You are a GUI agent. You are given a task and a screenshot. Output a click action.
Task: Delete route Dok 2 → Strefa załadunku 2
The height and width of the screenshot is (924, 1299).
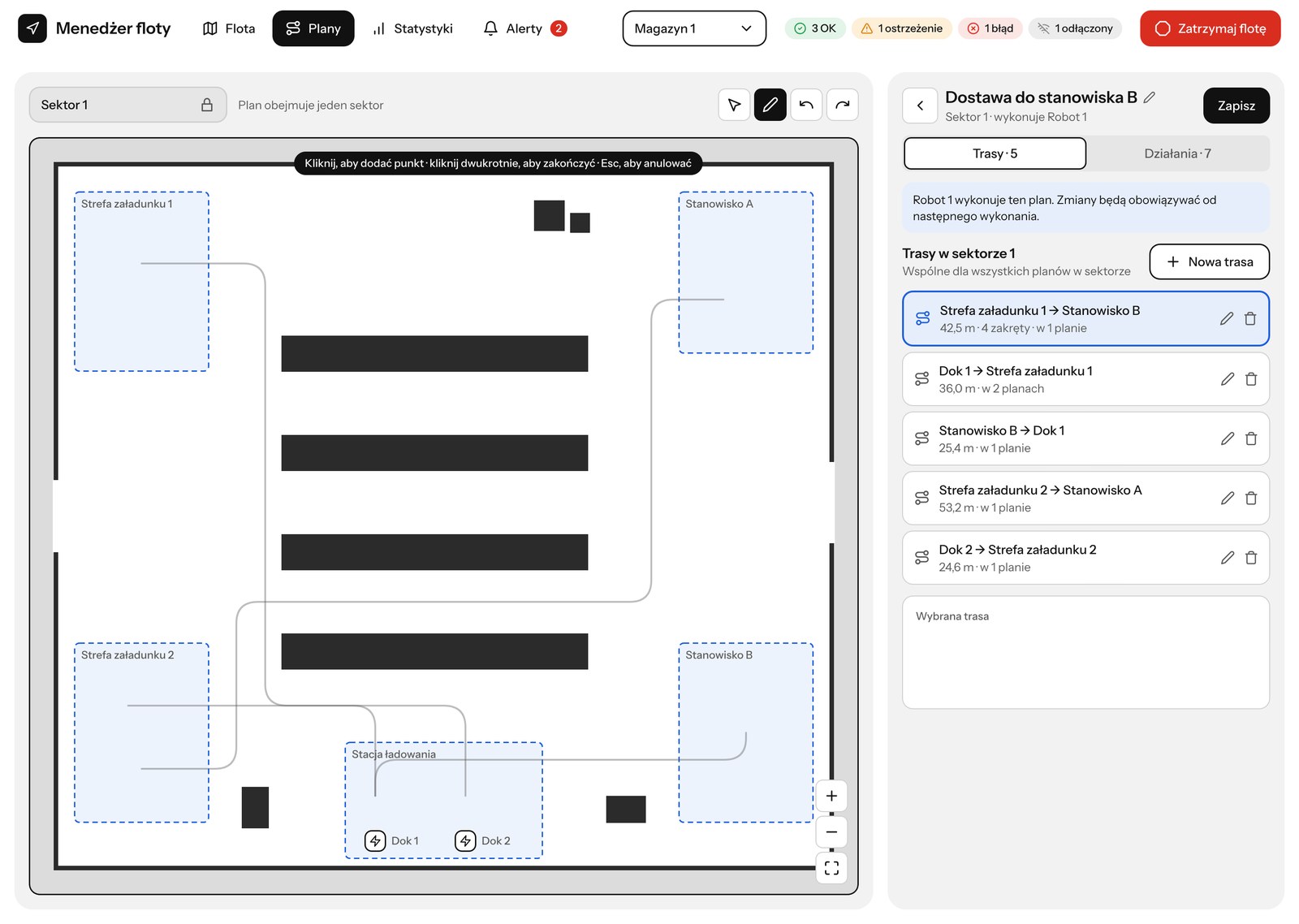(x=1251, y=558)
